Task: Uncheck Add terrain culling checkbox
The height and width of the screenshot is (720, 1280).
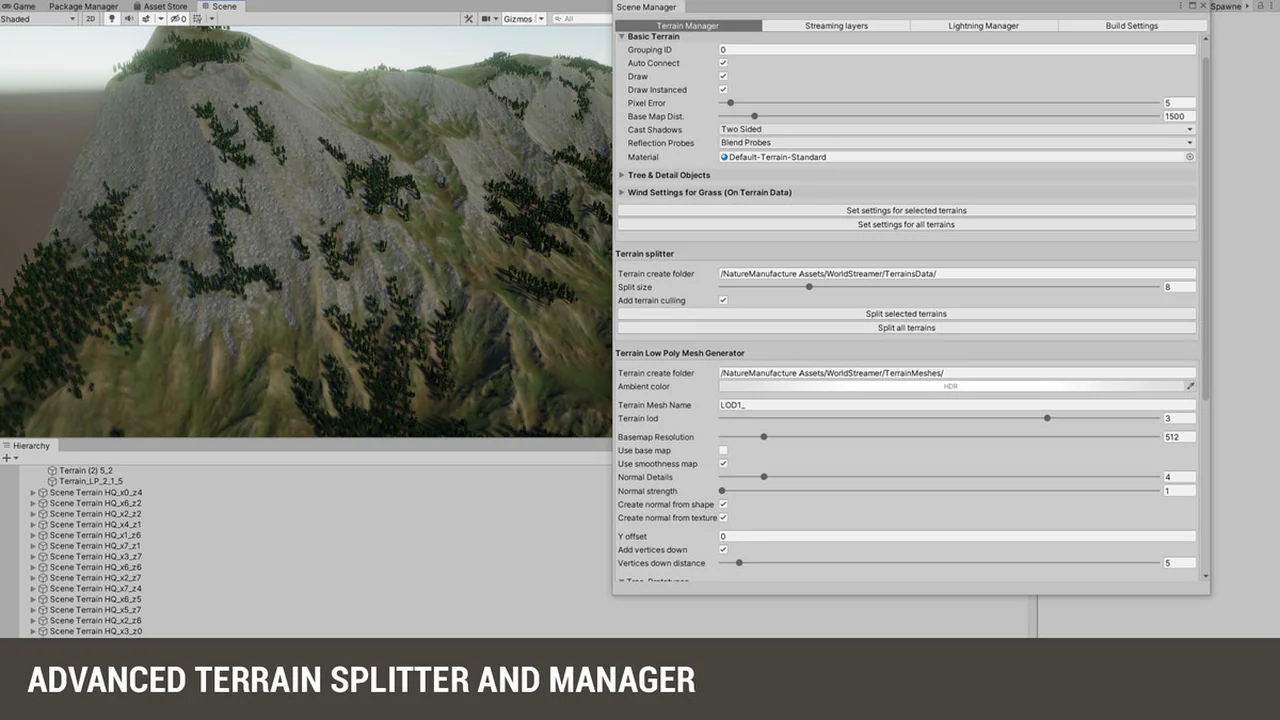Action: click(723, 300)
